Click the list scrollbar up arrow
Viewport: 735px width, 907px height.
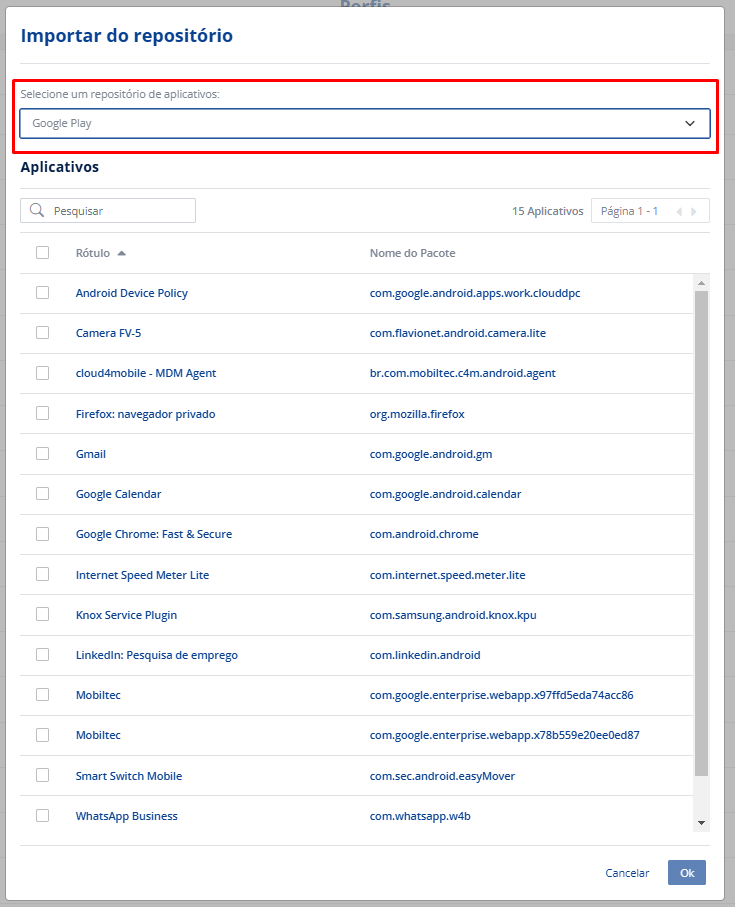coord(701,283)
